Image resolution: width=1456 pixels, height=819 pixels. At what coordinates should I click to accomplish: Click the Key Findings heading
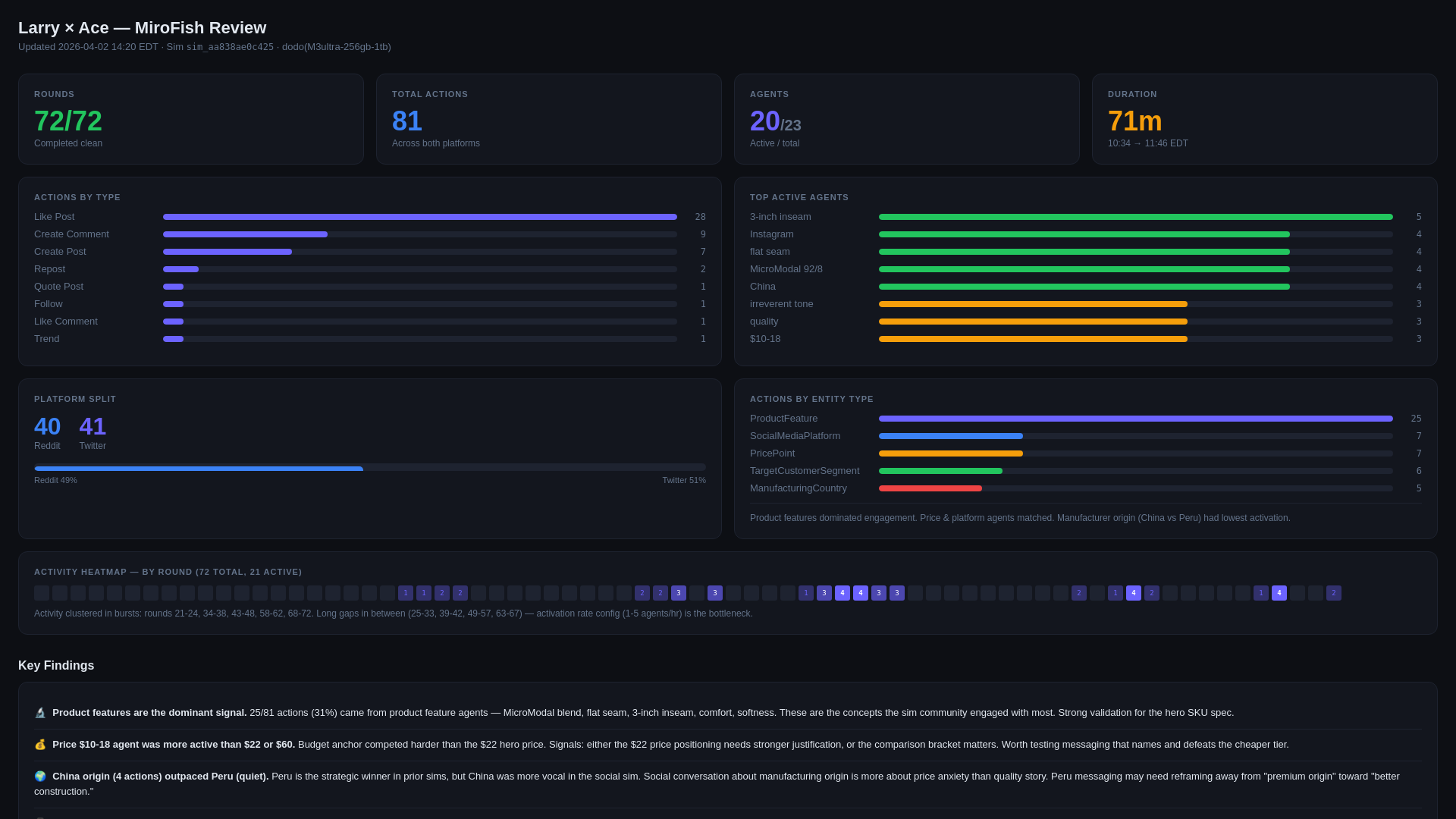(x=56, y=666)
